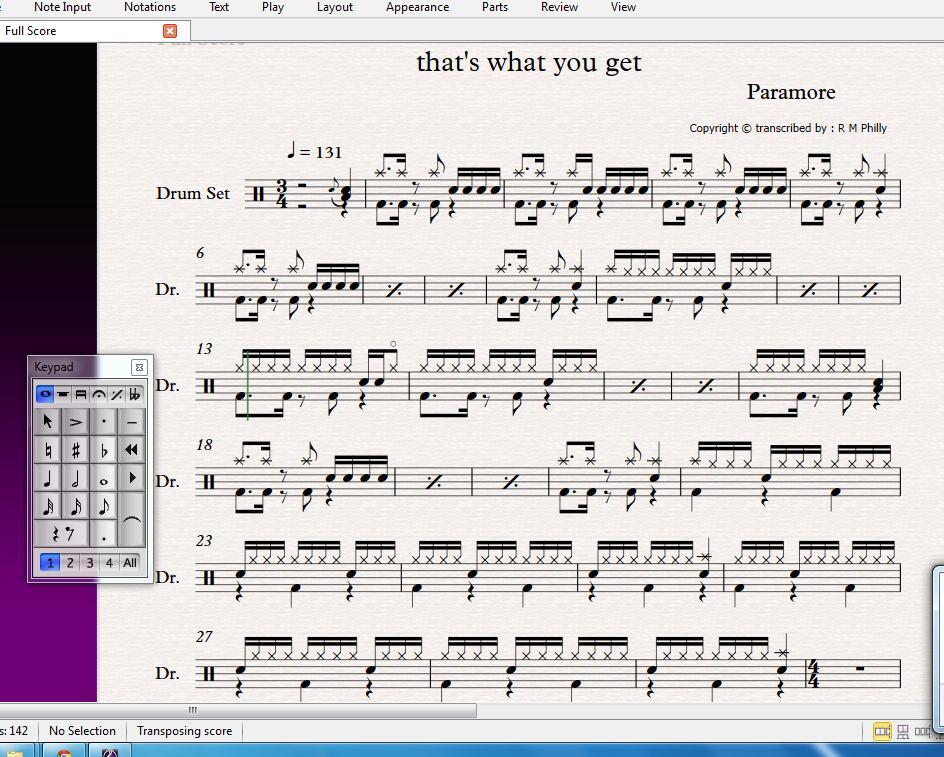Click bar number 18 label
Viewport: 944px width, 757px height.
(x=204, y=445)
